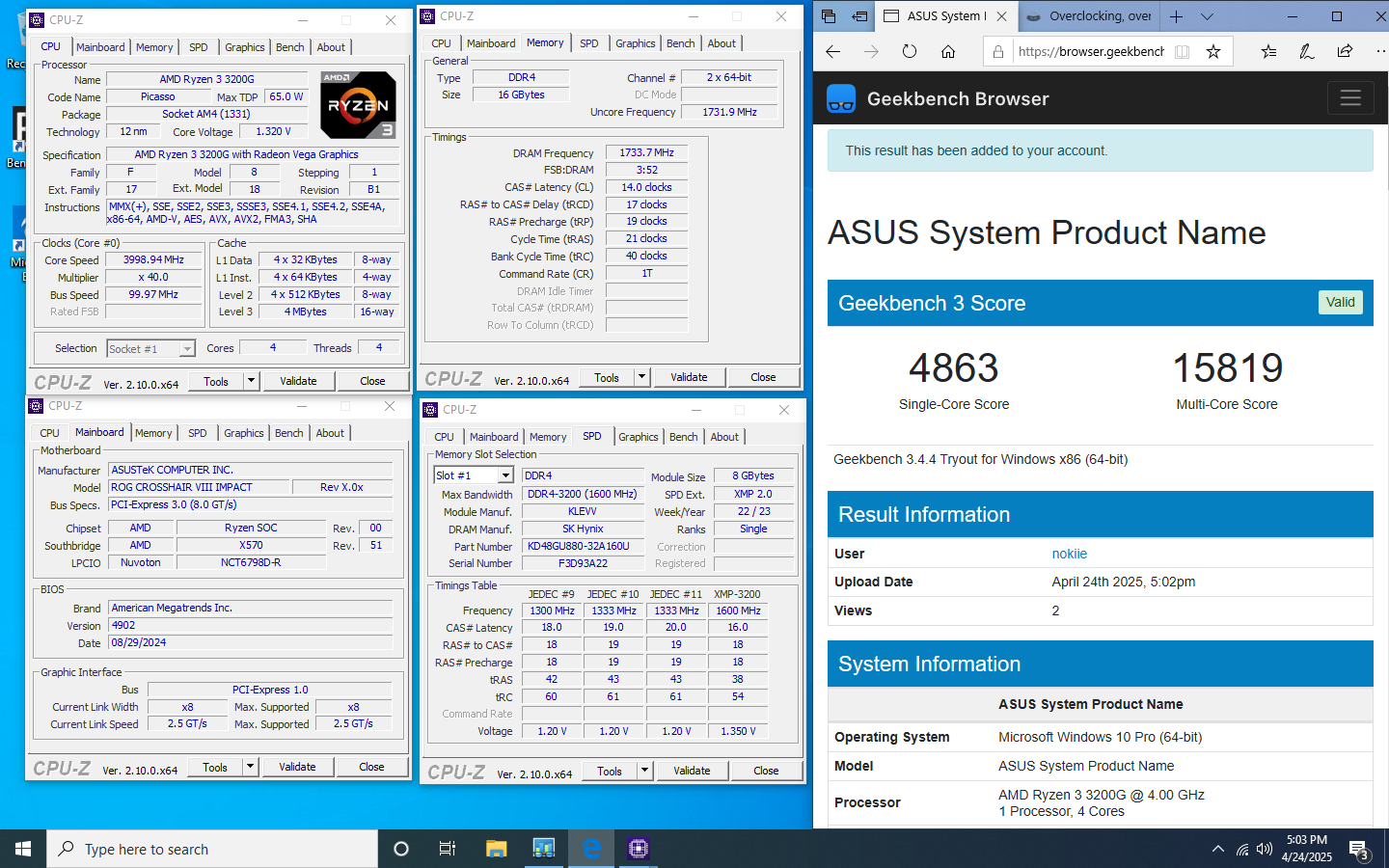This screenshot has height=868, width=1389.
Task: Open the Geekbench hamburger menu
Action: click(1350, 97)
